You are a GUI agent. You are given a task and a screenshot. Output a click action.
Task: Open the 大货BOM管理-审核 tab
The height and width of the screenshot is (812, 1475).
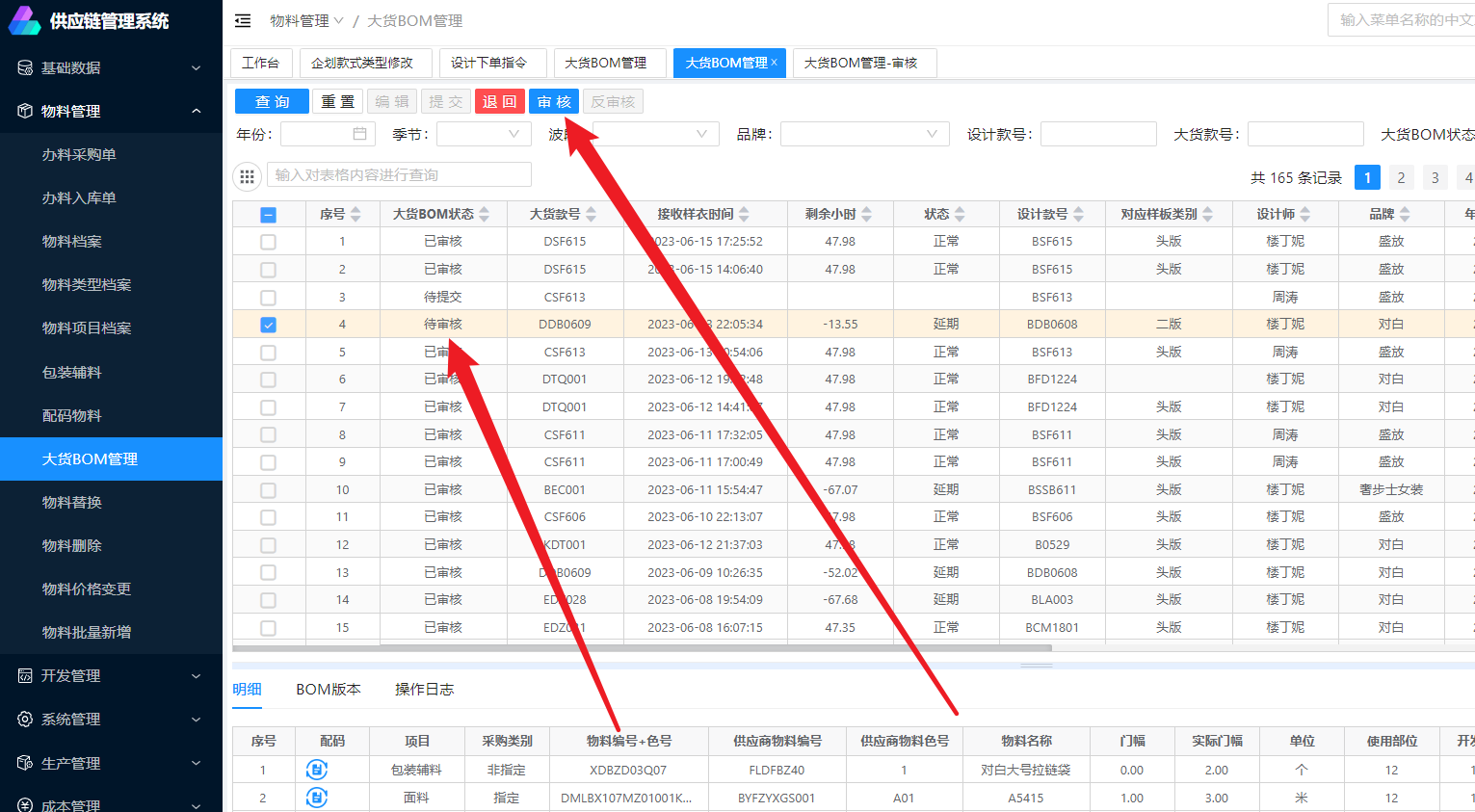tap(860, 63)
